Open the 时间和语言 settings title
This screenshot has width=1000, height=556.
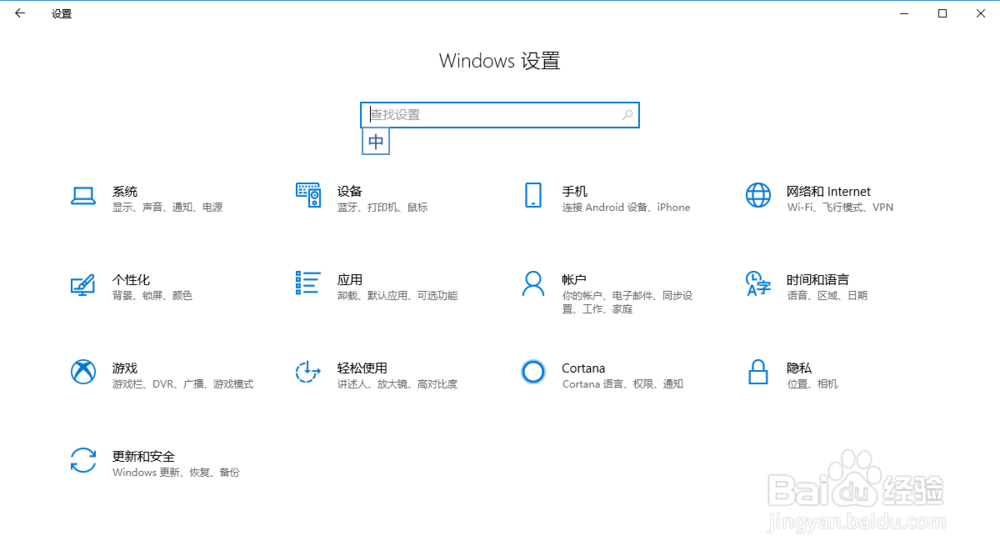[x=818, y=280]
